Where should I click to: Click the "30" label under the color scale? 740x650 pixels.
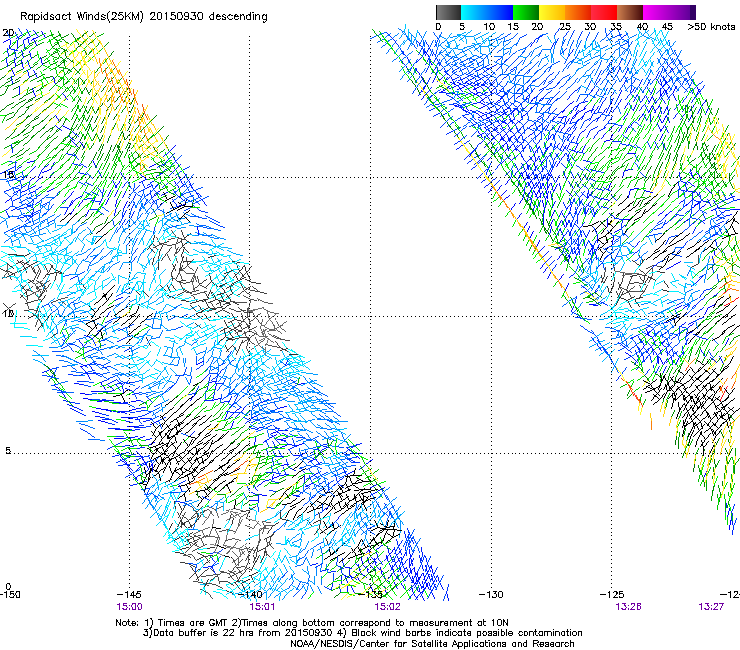pyautogui.click(x=590, y=27)
